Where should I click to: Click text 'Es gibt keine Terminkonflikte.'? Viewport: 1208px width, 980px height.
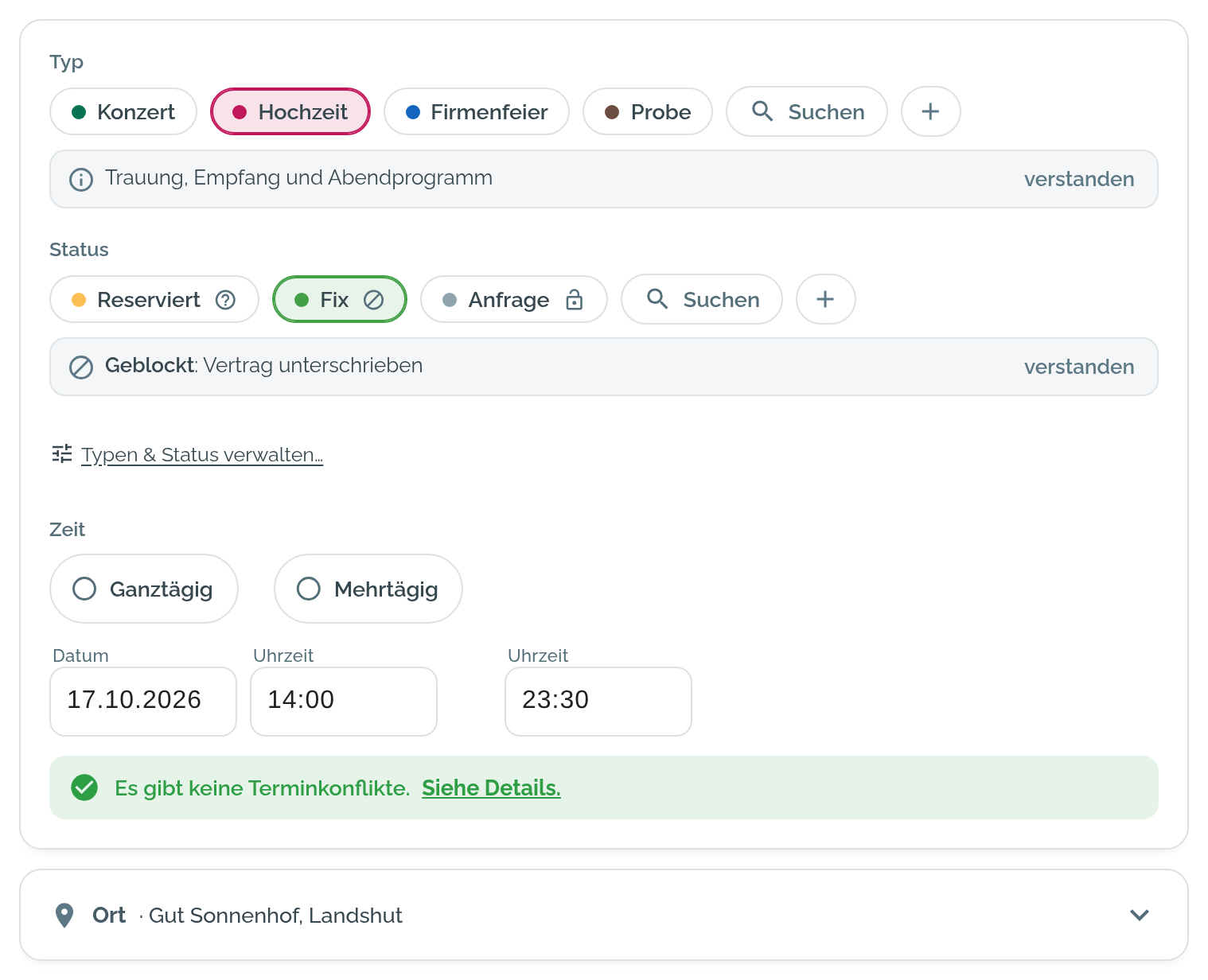click(263, 788)
